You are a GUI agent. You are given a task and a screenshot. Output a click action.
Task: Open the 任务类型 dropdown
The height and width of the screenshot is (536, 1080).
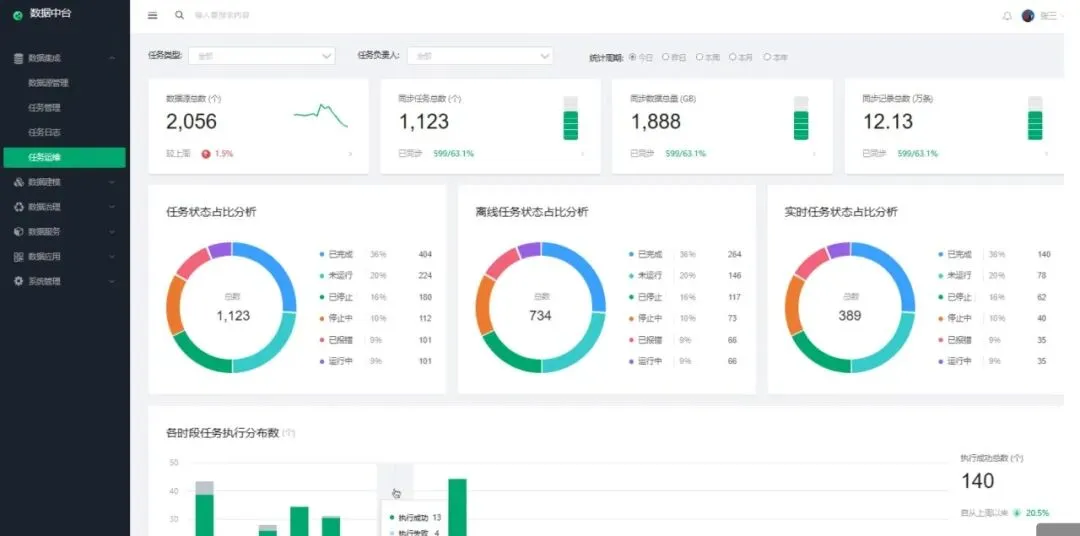click(262, 56)
